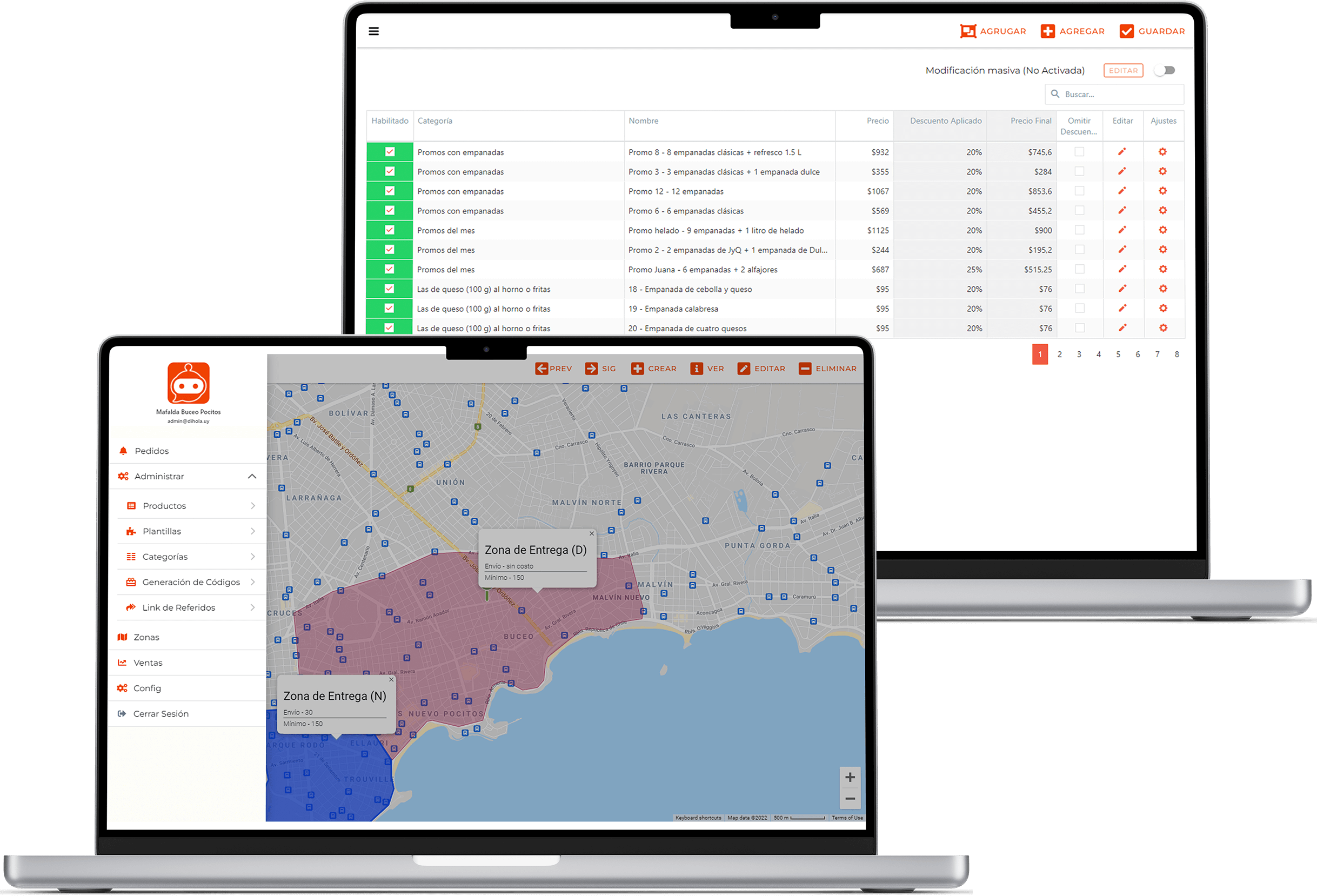Expand the Categorías submenu chevron

click(253, 557)
